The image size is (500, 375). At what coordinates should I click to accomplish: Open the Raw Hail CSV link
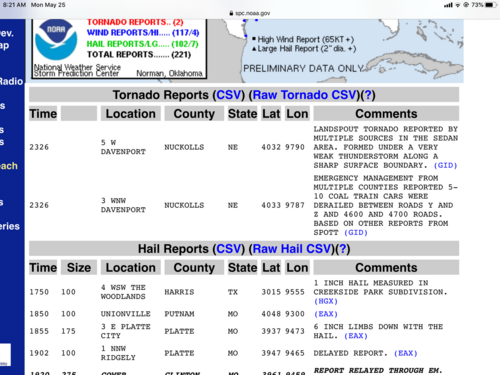coord(292,249)
